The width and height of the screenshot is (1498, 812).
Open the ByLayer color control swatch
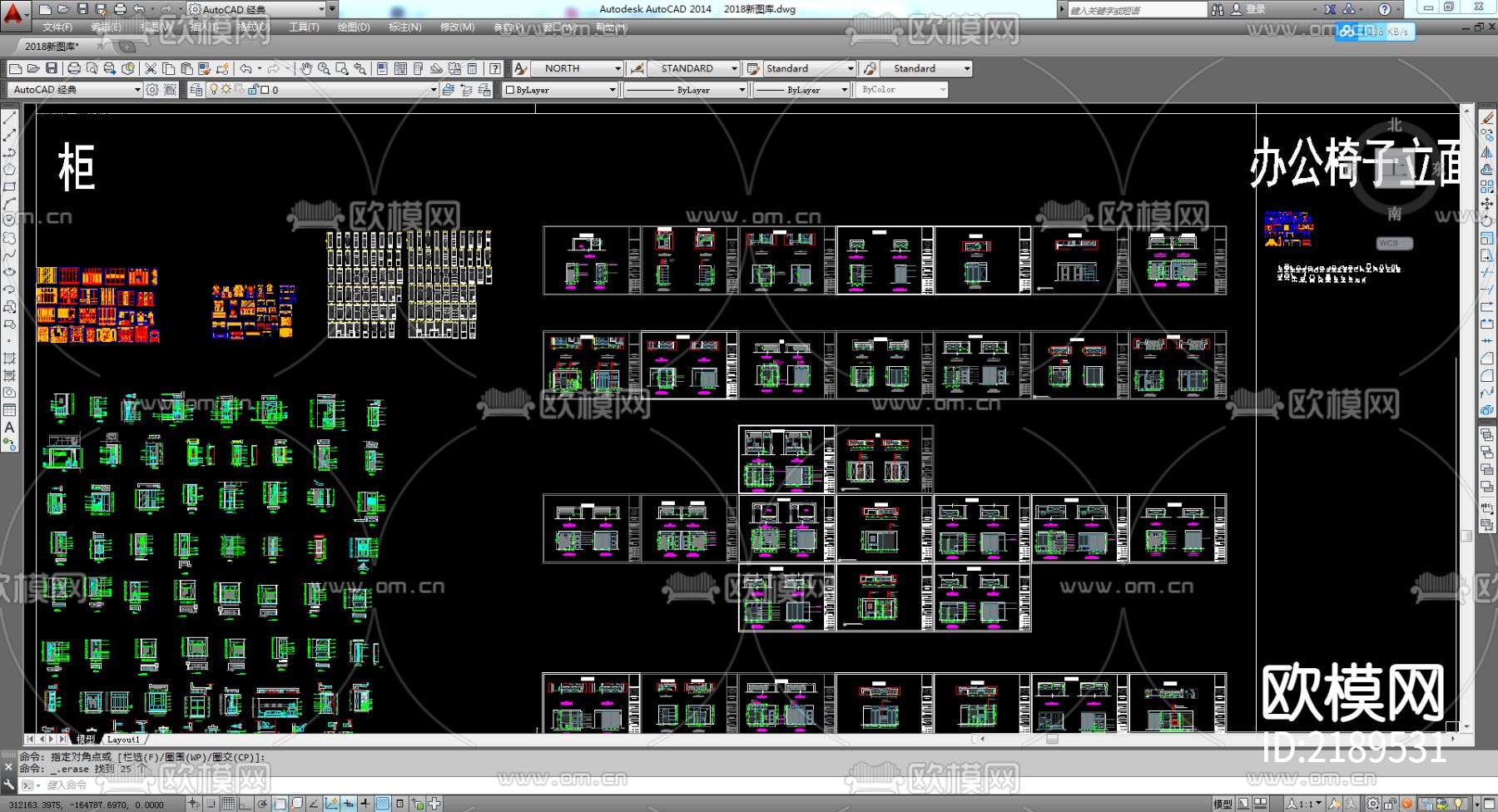tap(561, 90)
